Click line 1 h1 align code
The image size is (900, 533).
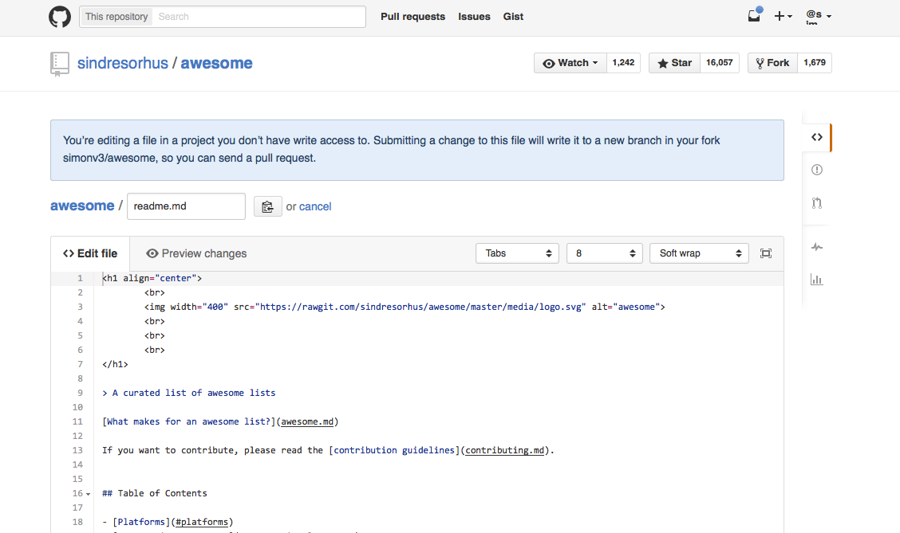click(152, 278)
